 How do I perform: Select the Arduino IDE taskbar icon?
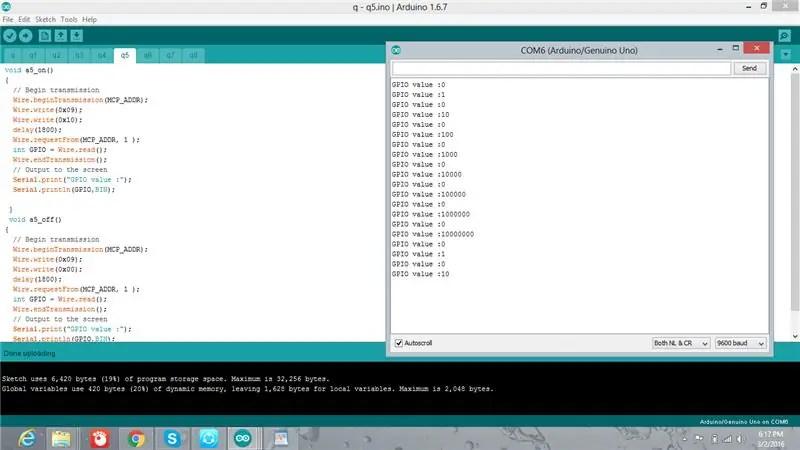click(243, 439)
